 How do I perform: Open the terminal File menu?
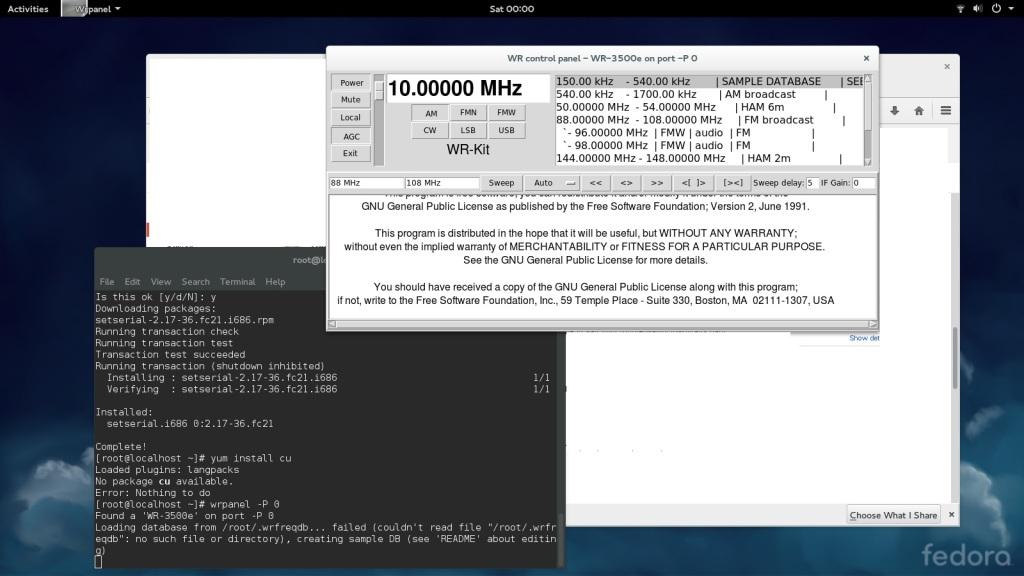(106, 281)
